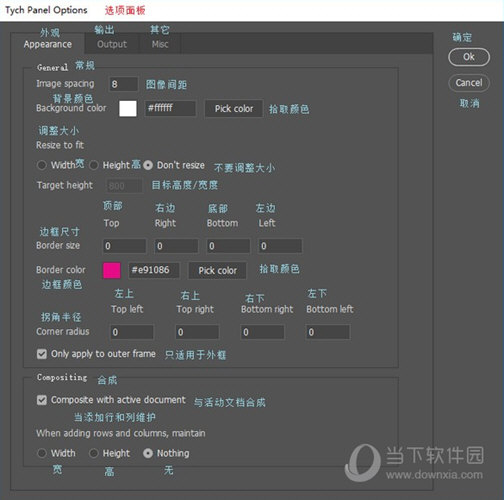Select the Height resize radio button
The width and height of the screenshot is (504, 500).
tap(94, 165)
